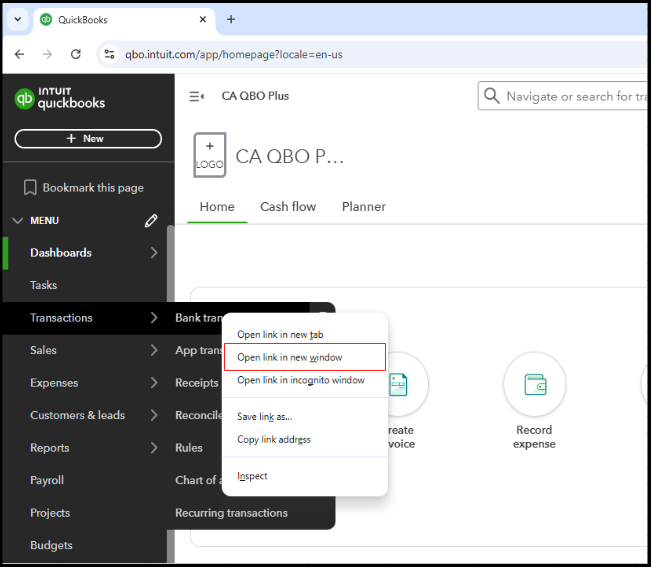
Task: Open the tab search dropdown arrow
Action: coord(18,20)
